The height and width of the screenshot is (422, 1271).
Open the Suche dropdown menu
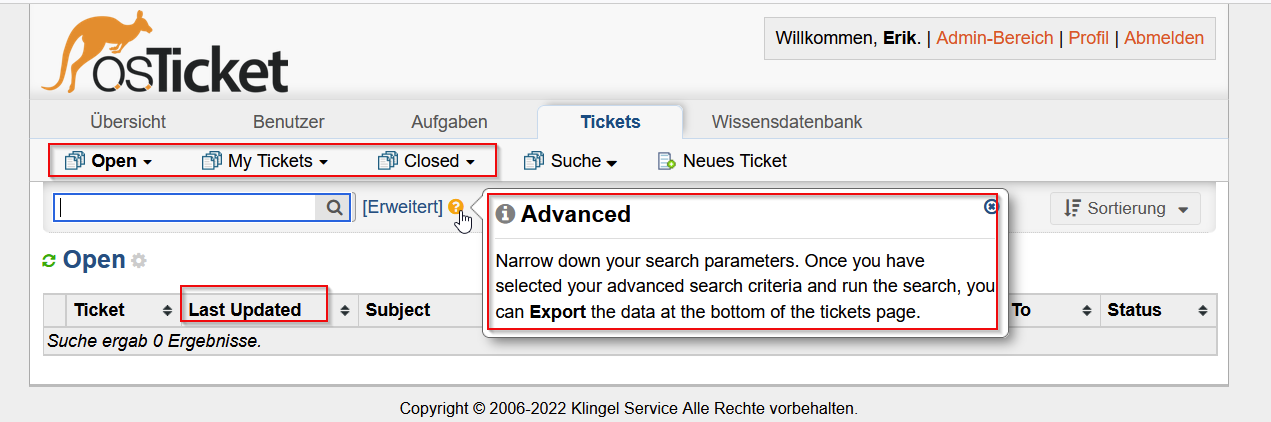click(x=571, y=161)
